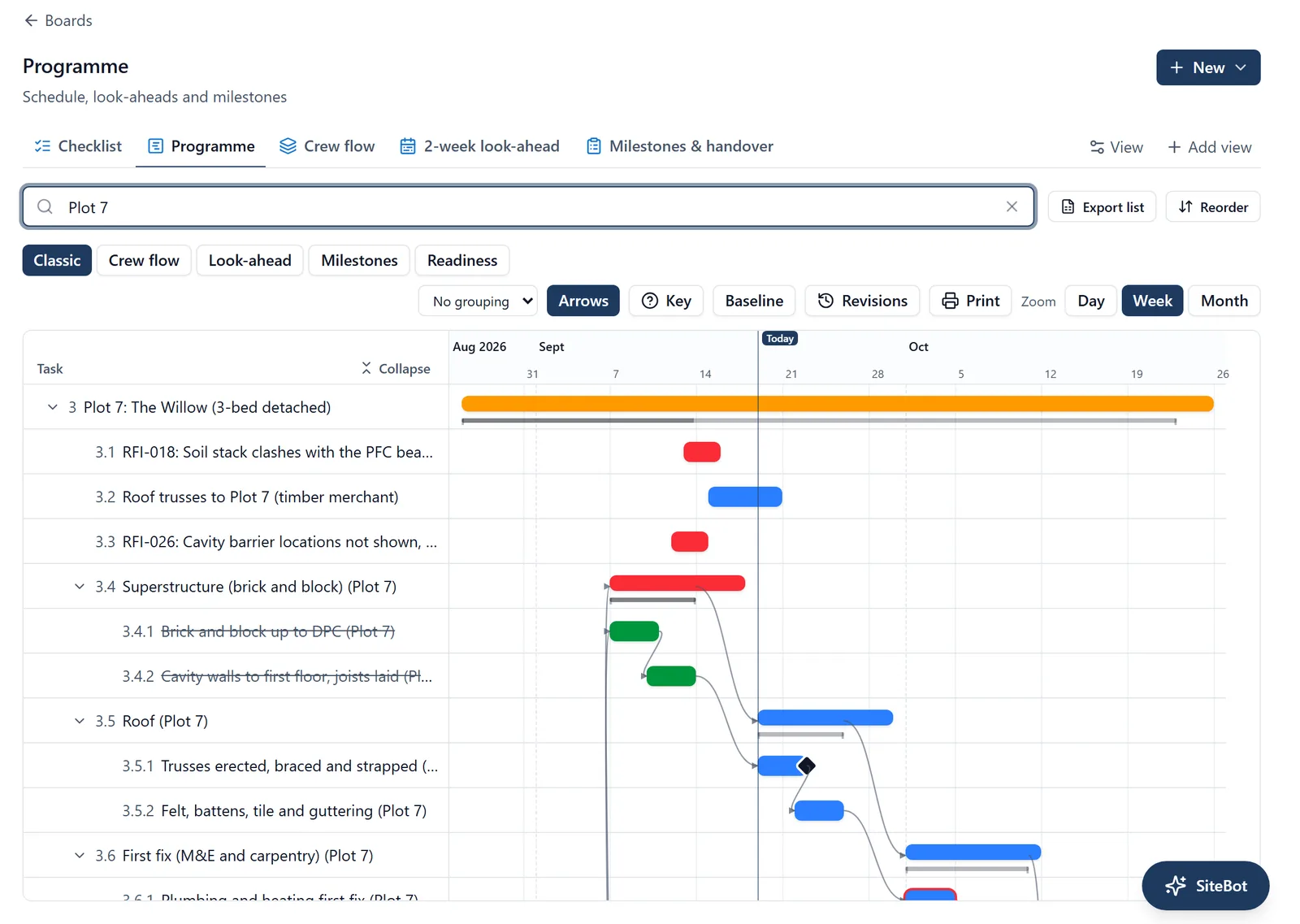
Task: Open the Revisions history
Action: 862,301
